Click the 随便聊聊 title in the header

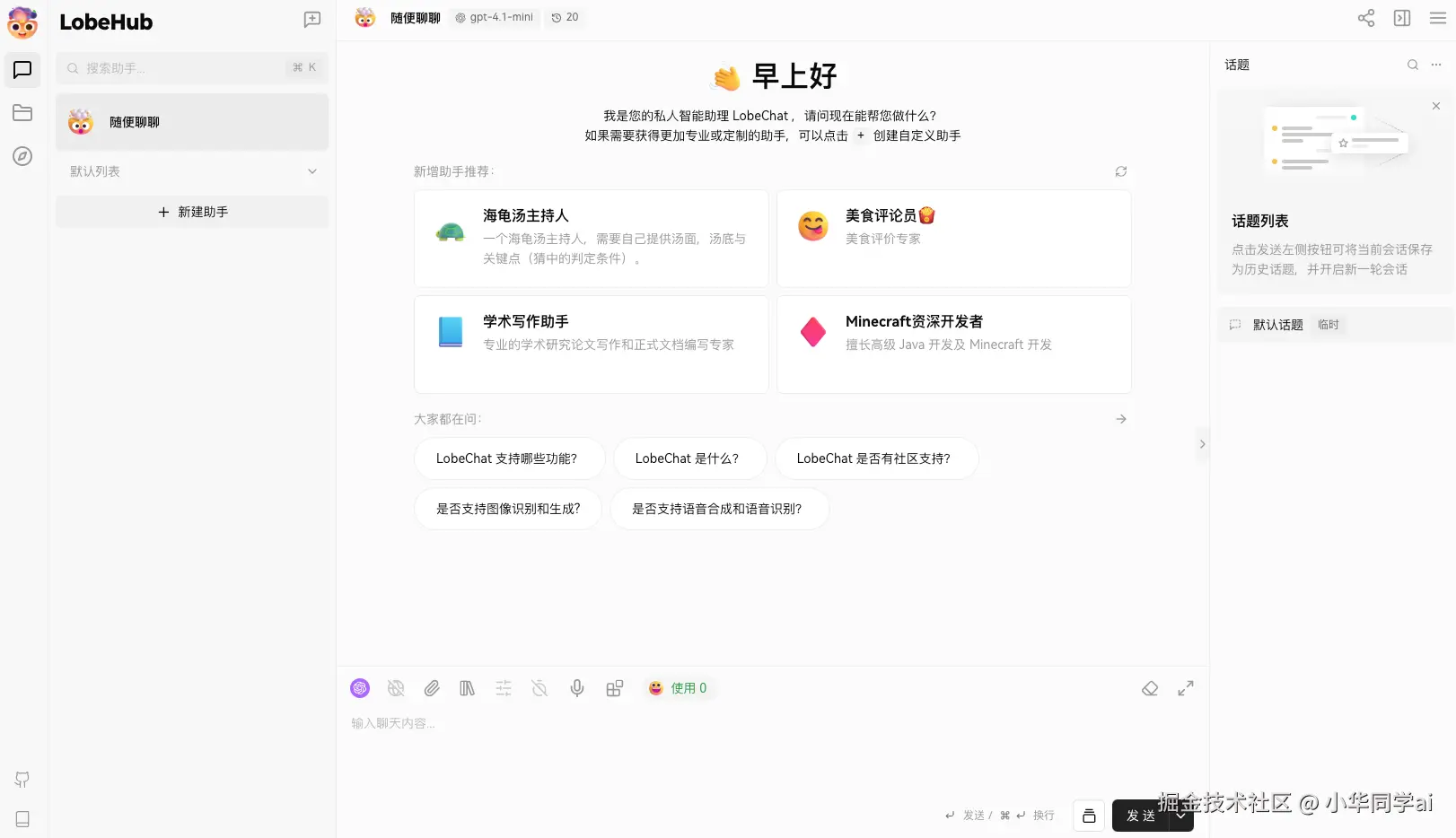(416, 18)
